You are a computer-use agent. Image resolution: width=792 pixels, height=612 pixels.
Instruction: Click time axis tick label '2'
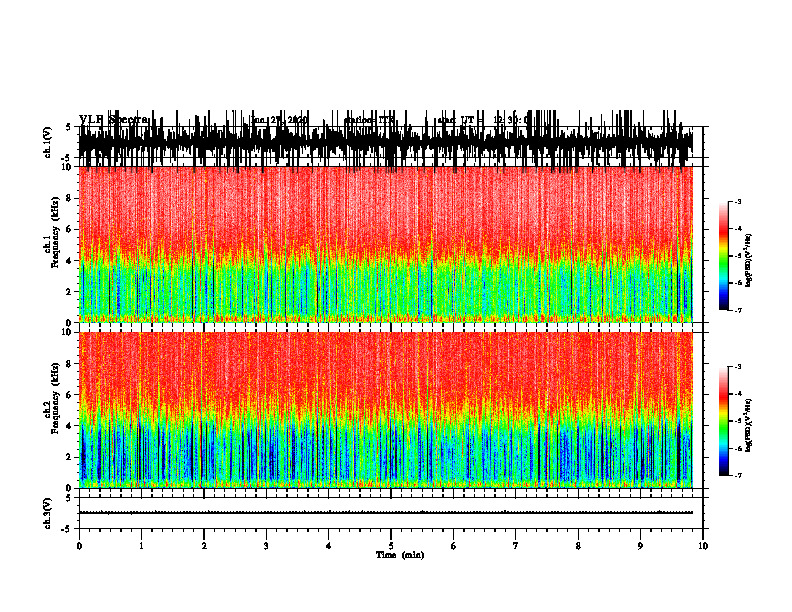[x=204, y=546]
